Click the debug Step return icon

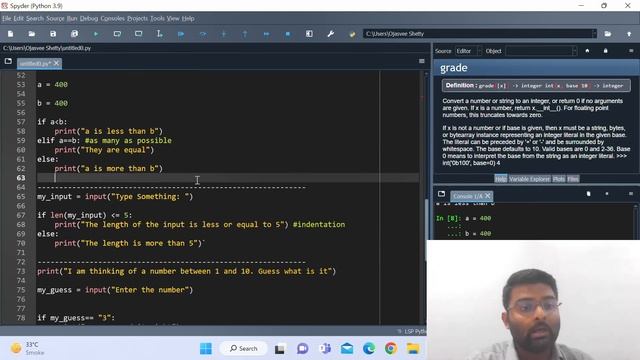[245, 34]
